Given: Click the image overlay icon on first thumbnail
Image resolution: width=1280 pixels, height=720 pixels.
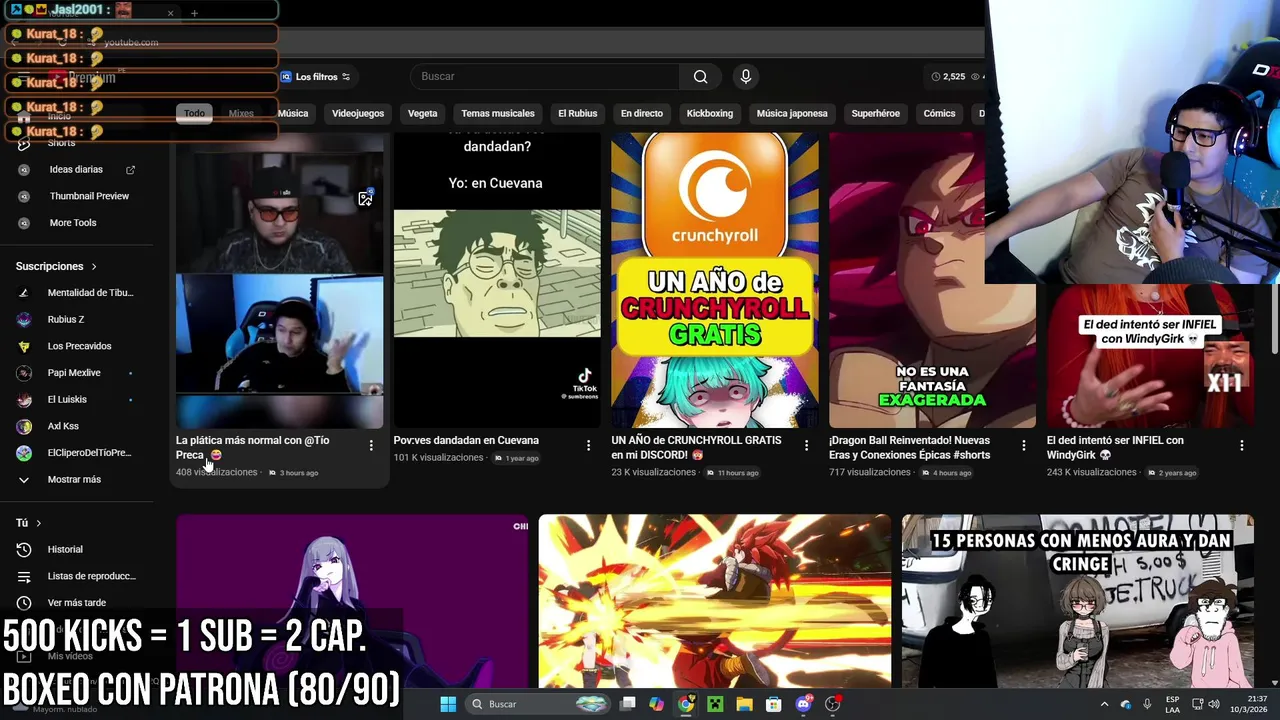Looking at the screenshot, I should coord(366,198).
